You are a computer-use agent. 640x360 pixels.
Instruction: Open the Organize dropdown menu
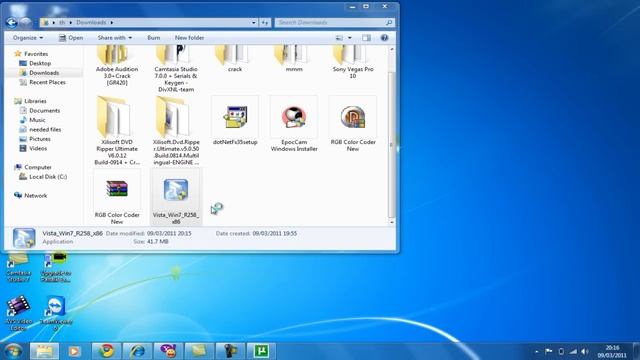tap(28, 38)
